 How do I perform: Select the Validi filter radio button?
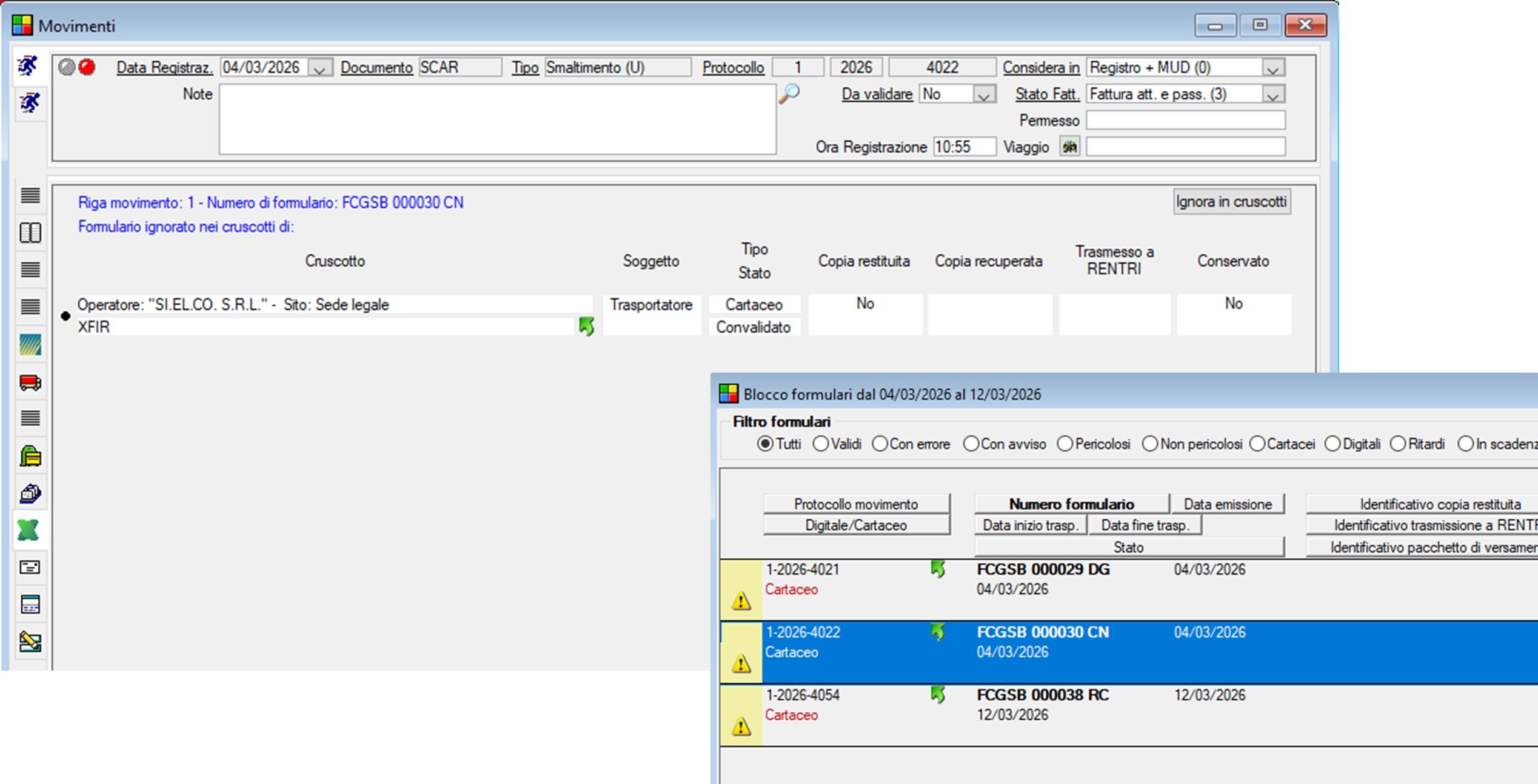click(x=821, y=444)
